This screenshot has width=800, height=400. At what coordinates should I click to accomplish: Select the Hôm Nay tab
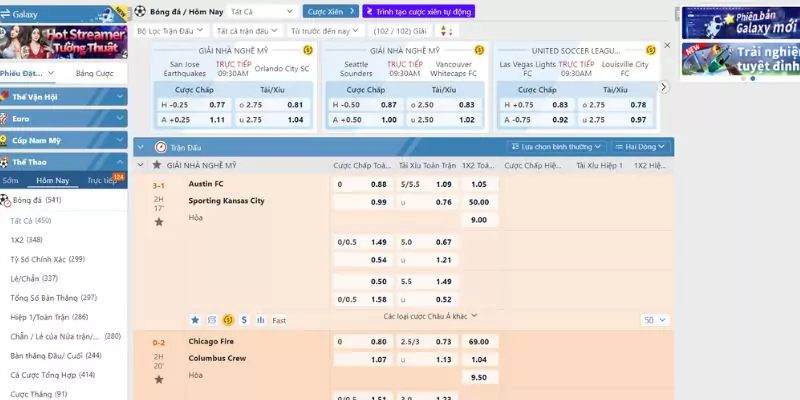(x=53, y=181)
